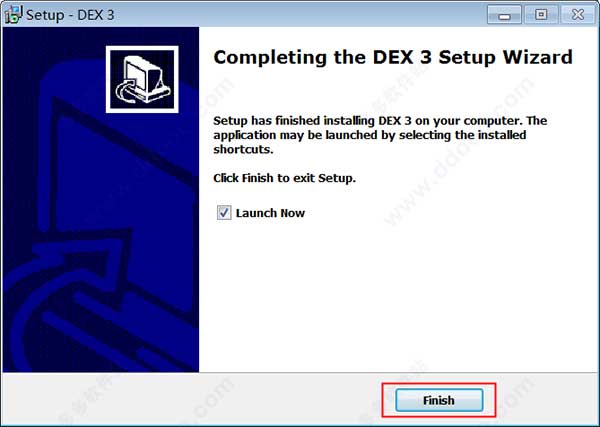Viewport: 600px width, 427px height.
Task: Click the word 'shortcuts.' in the description
Action: (x=243, y=150)
